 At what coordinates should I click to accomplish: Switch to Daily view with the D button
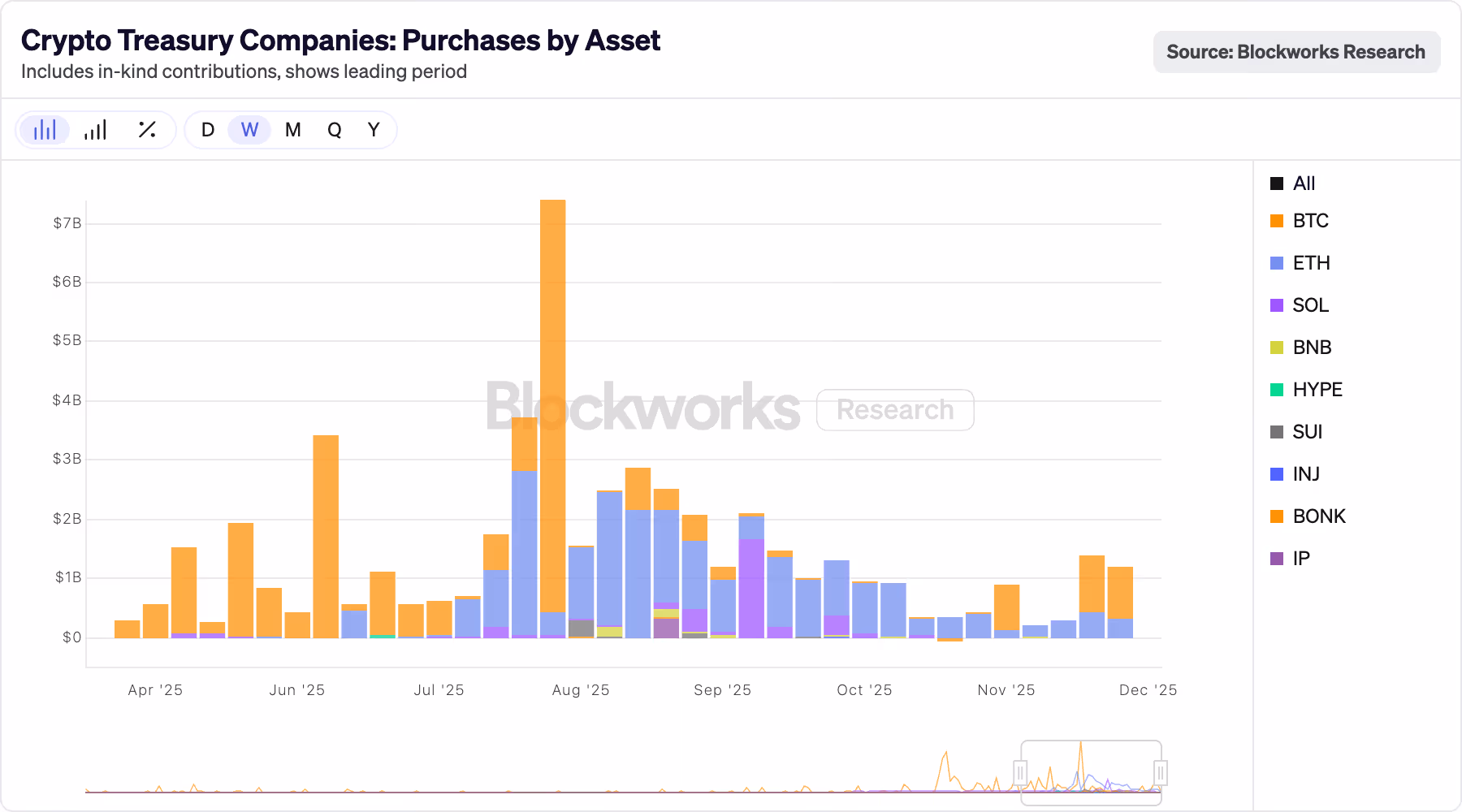(x=207, y=129)
